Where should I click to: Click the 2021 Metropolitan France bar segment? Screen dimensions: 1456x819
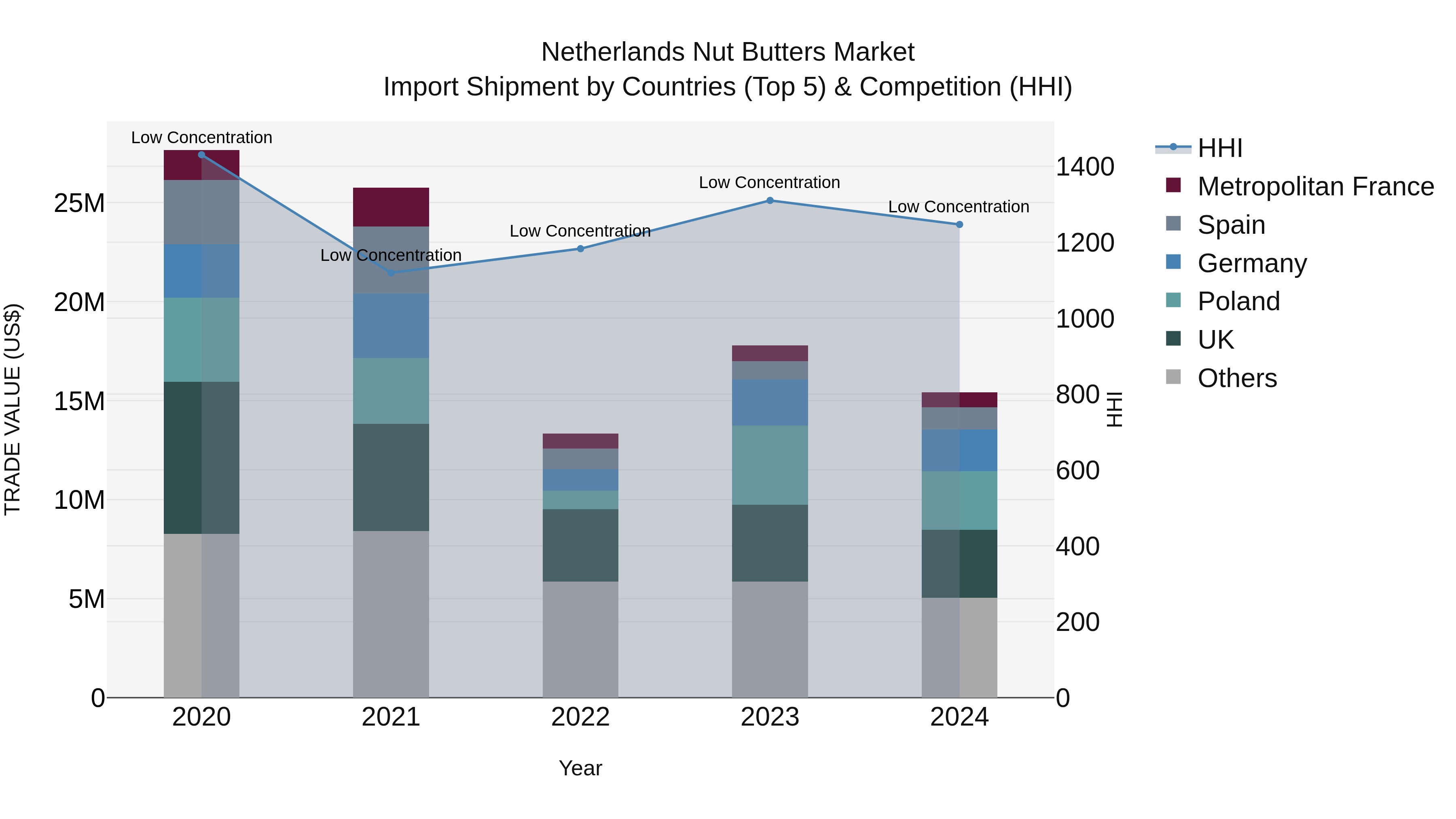click(x=391, y=207)
